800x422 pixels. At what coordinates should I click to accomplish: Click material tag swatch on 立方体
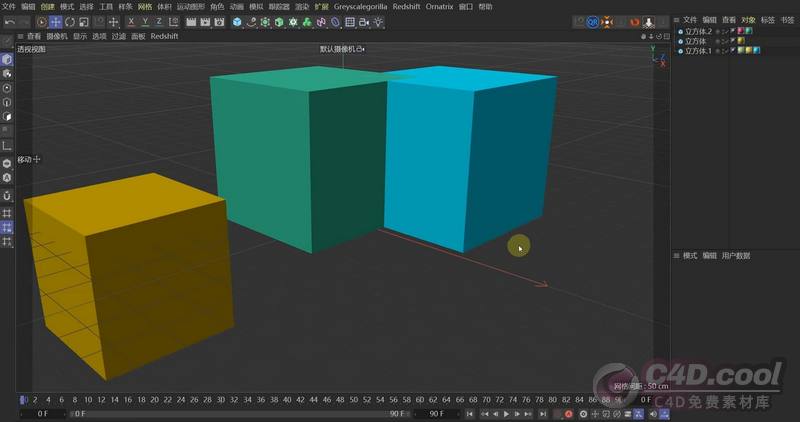[x=740, y=41]
